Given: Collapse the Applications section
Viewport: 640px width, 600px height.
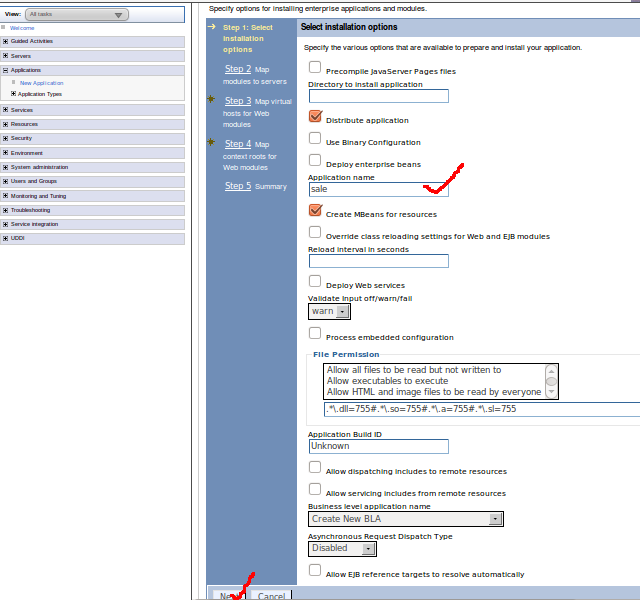Looking at the screenshot, I should coord(5,70).
